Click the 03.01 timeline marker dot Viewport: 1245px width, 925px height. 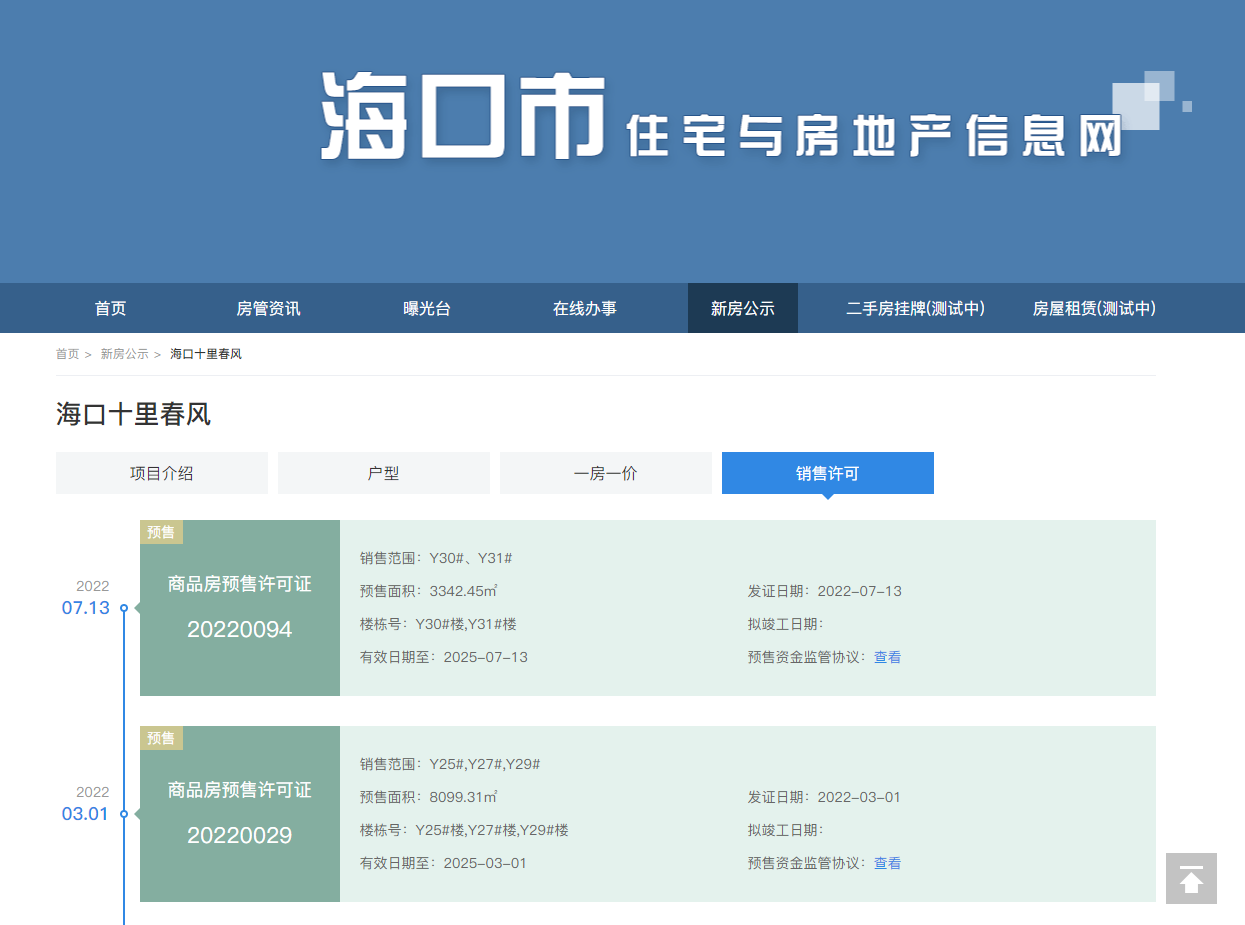124,814
